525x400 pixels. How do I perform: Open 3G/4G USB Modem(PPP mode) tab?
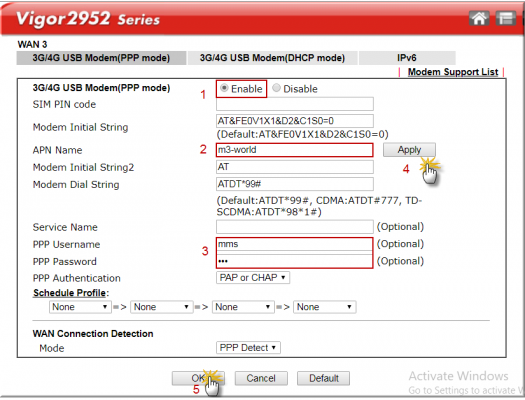[x=101, y=58]
